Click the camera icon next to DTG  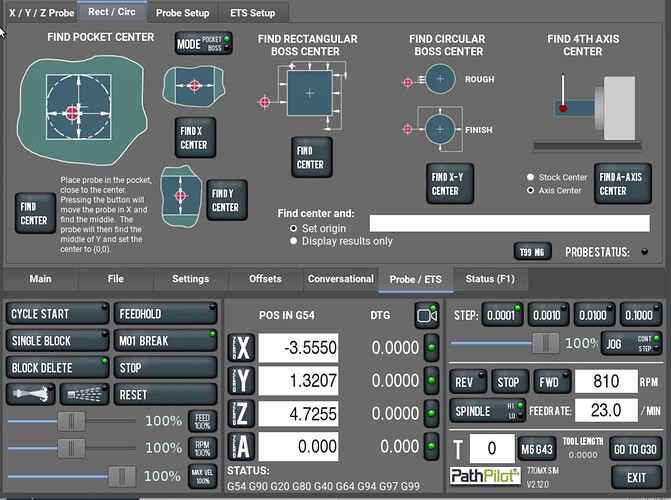pyautogui.click(x=427, y=316)
